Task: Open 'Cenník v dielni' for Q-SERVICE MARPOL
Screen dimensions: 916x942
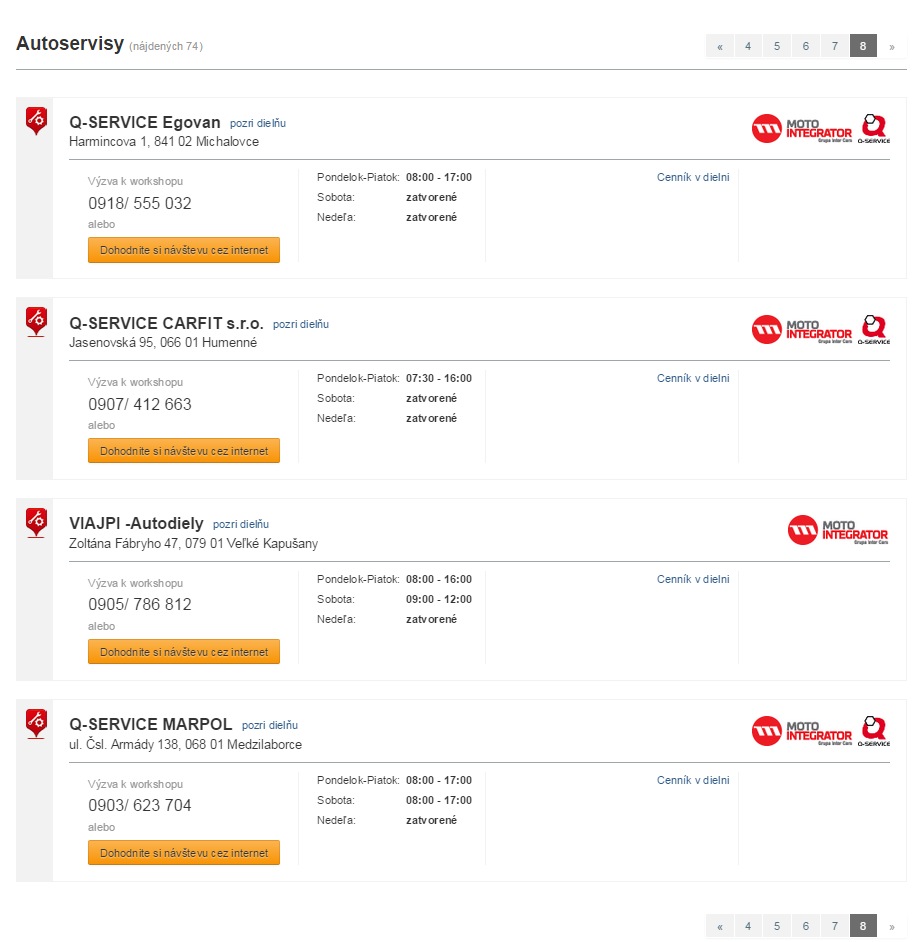Action: click(693, 780)
